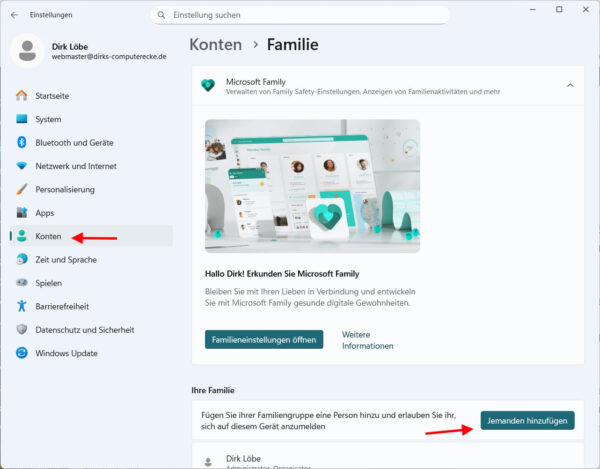600x469 pixels.
Task: Click the back arrow icon
Action: coord(15,15)
